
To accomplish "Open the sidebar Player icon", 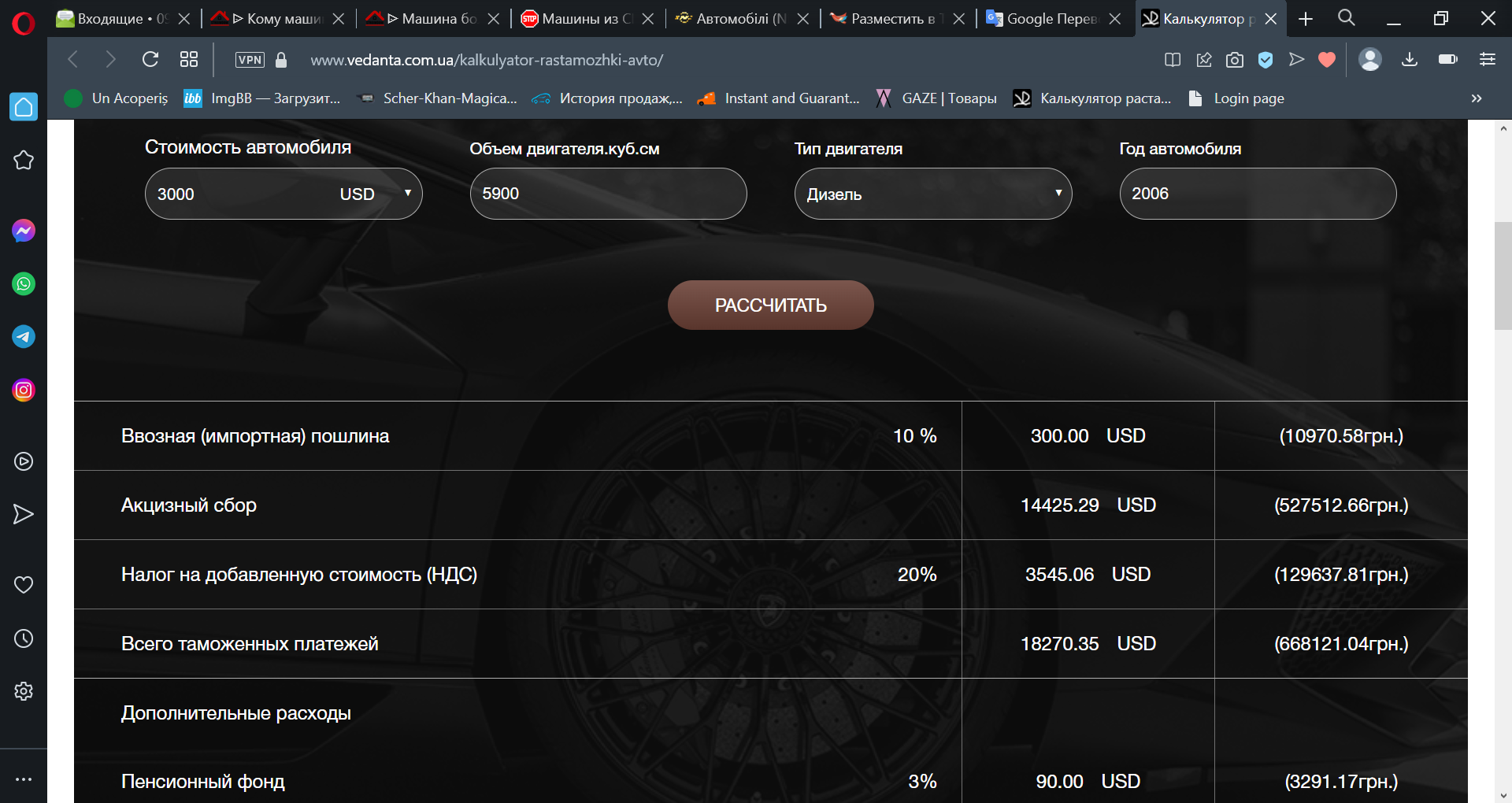I will (x=24, y=461).
